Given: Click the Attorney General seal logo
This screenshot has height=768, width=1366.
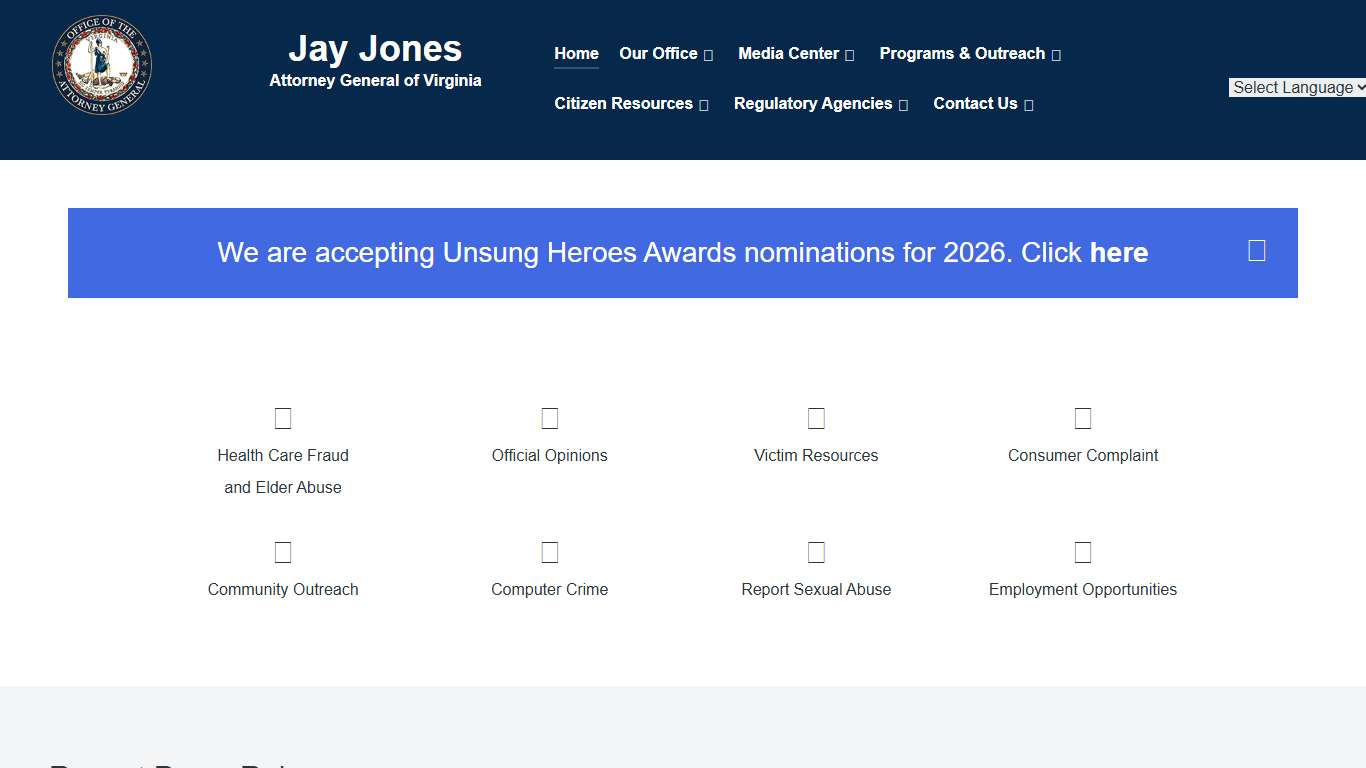Looking at the screenshot, I should tap(101, 65).
